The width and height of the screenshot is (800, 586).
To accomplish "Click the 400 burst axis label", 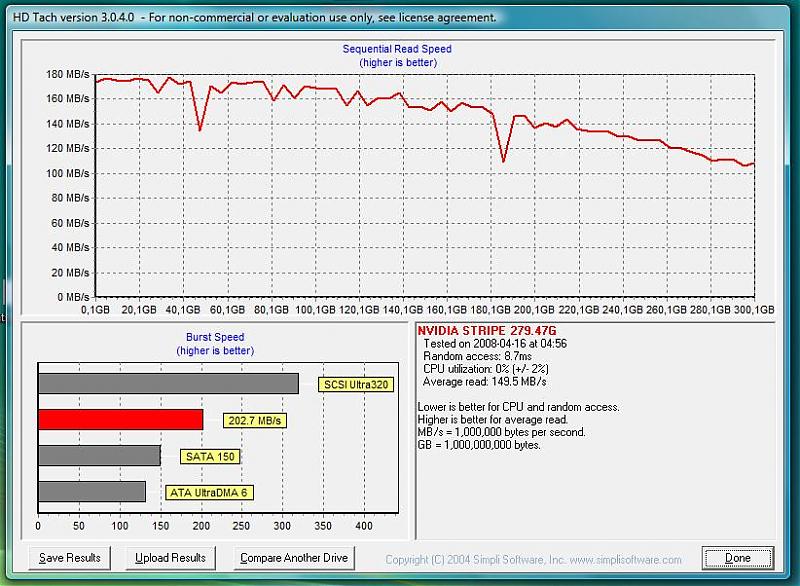I will click(x=364, y=526).
